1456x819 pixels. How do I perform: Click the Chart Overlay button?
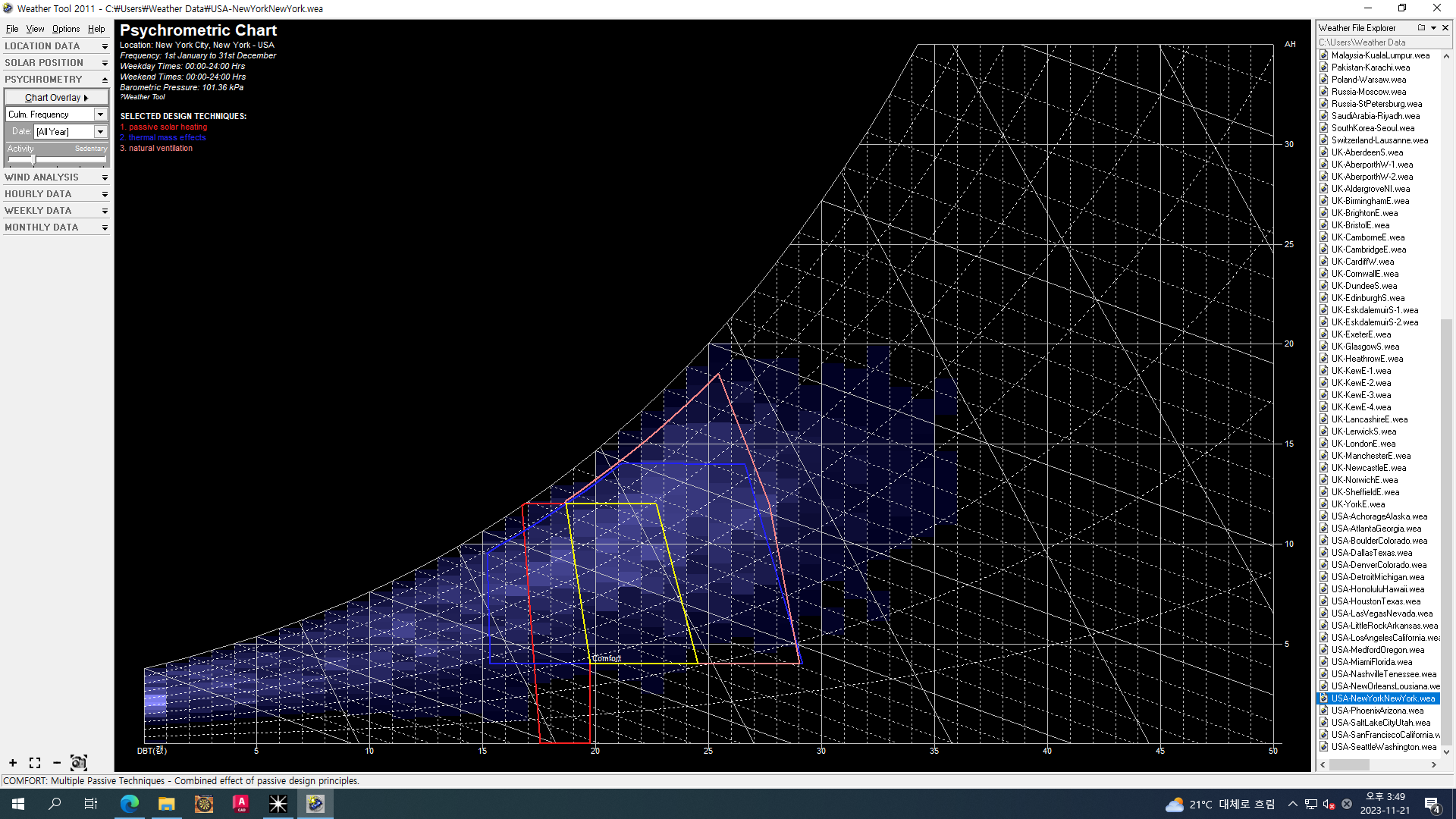click(56, 98)
